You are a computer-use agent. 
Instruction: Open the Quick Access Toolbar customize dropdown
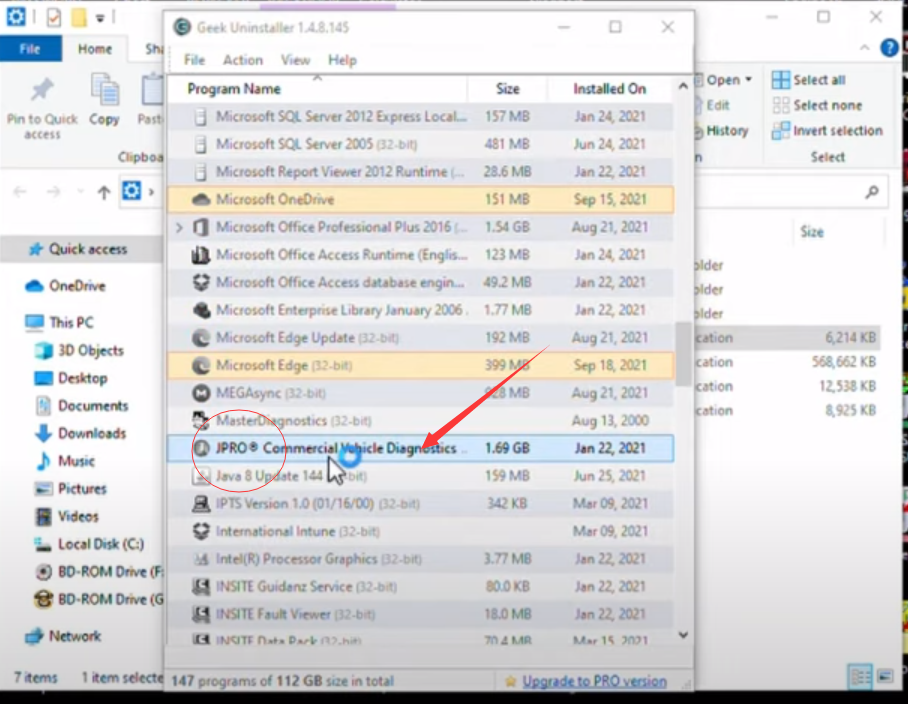tap(100, 18)
